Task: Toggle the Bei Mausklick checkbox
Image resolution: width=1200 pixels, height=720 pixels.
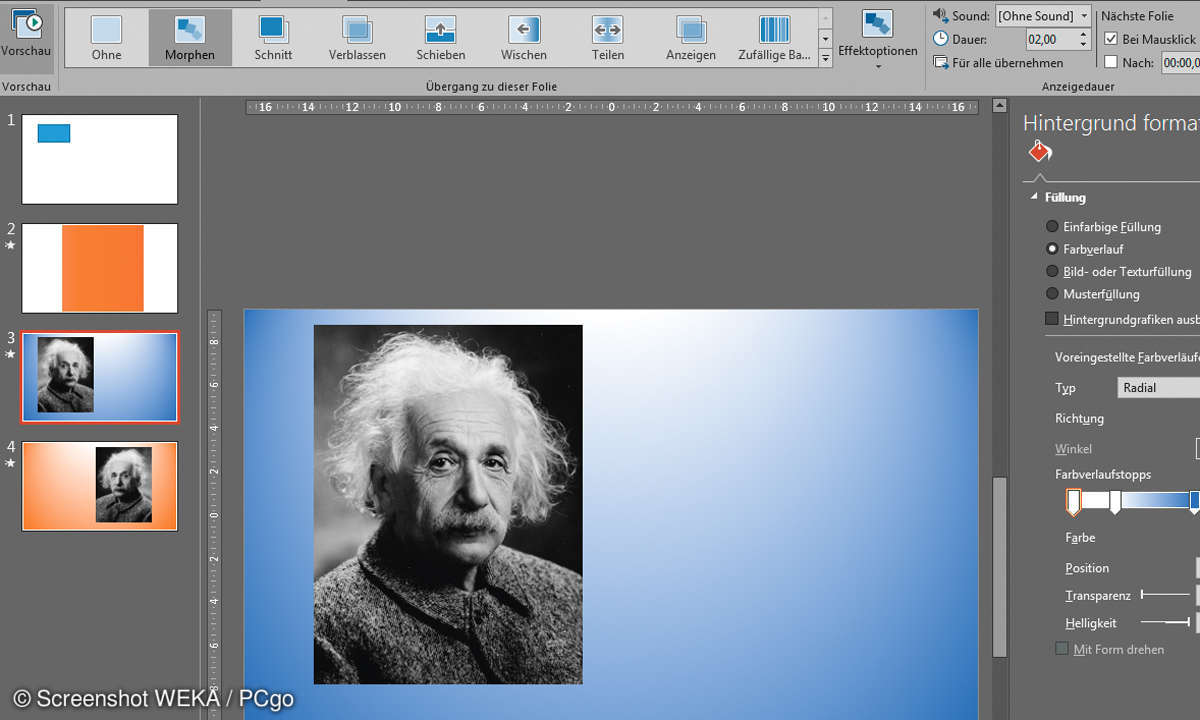Action: coord(1111,39)
